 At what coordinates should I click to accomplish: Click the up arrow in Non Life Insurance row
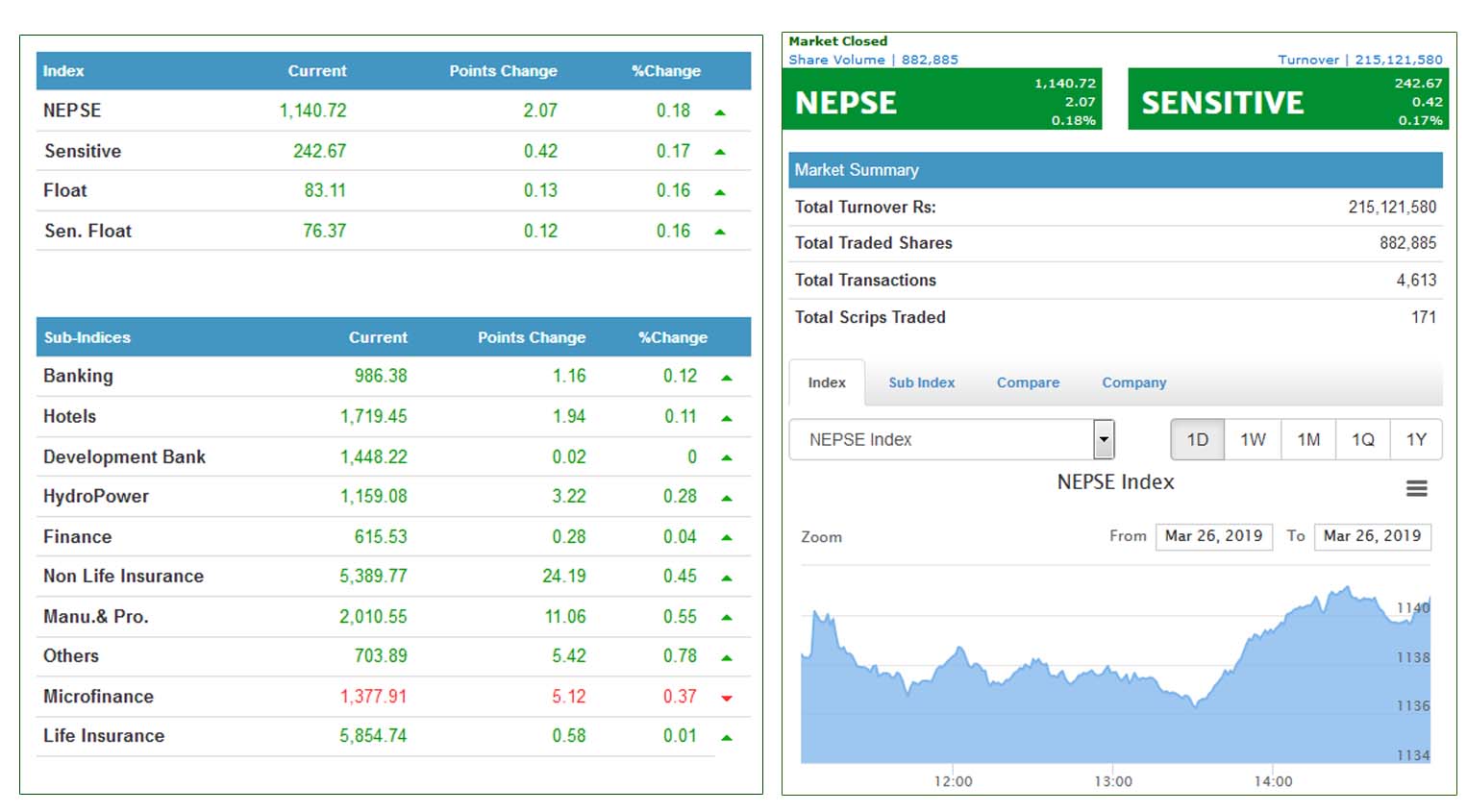tap(727, 578)
